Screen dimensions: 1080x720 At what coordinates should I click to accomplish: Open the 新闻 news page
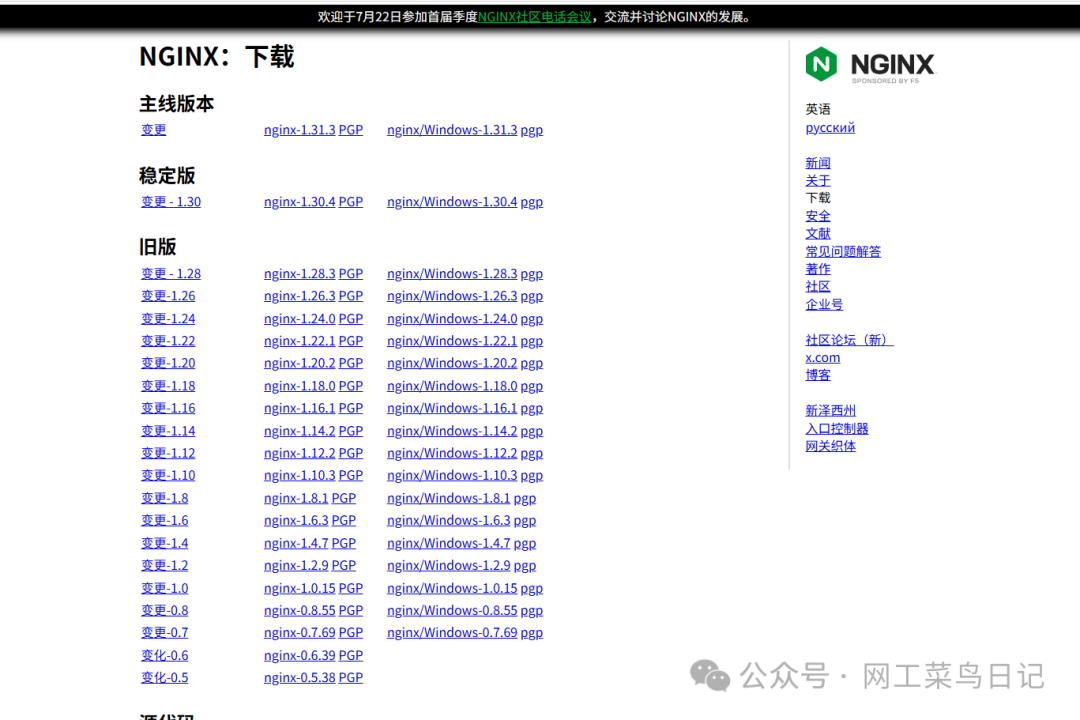point(818,163)
